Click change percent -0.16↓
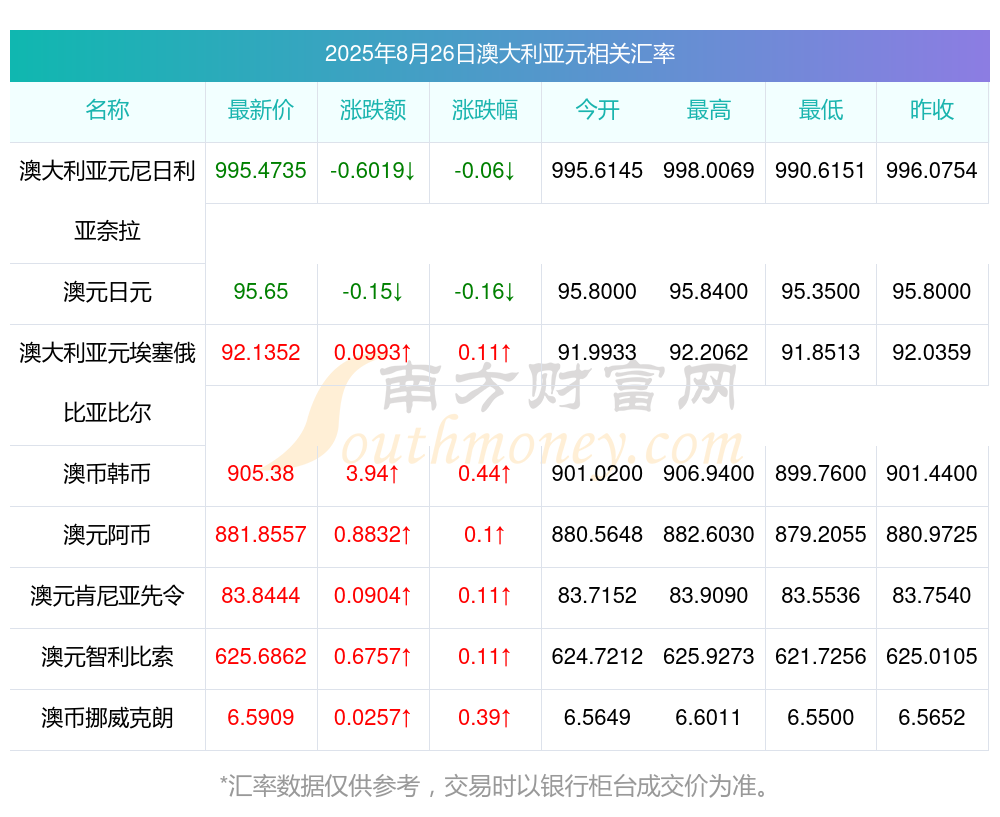1000x817 pixels. coord(485,292)
